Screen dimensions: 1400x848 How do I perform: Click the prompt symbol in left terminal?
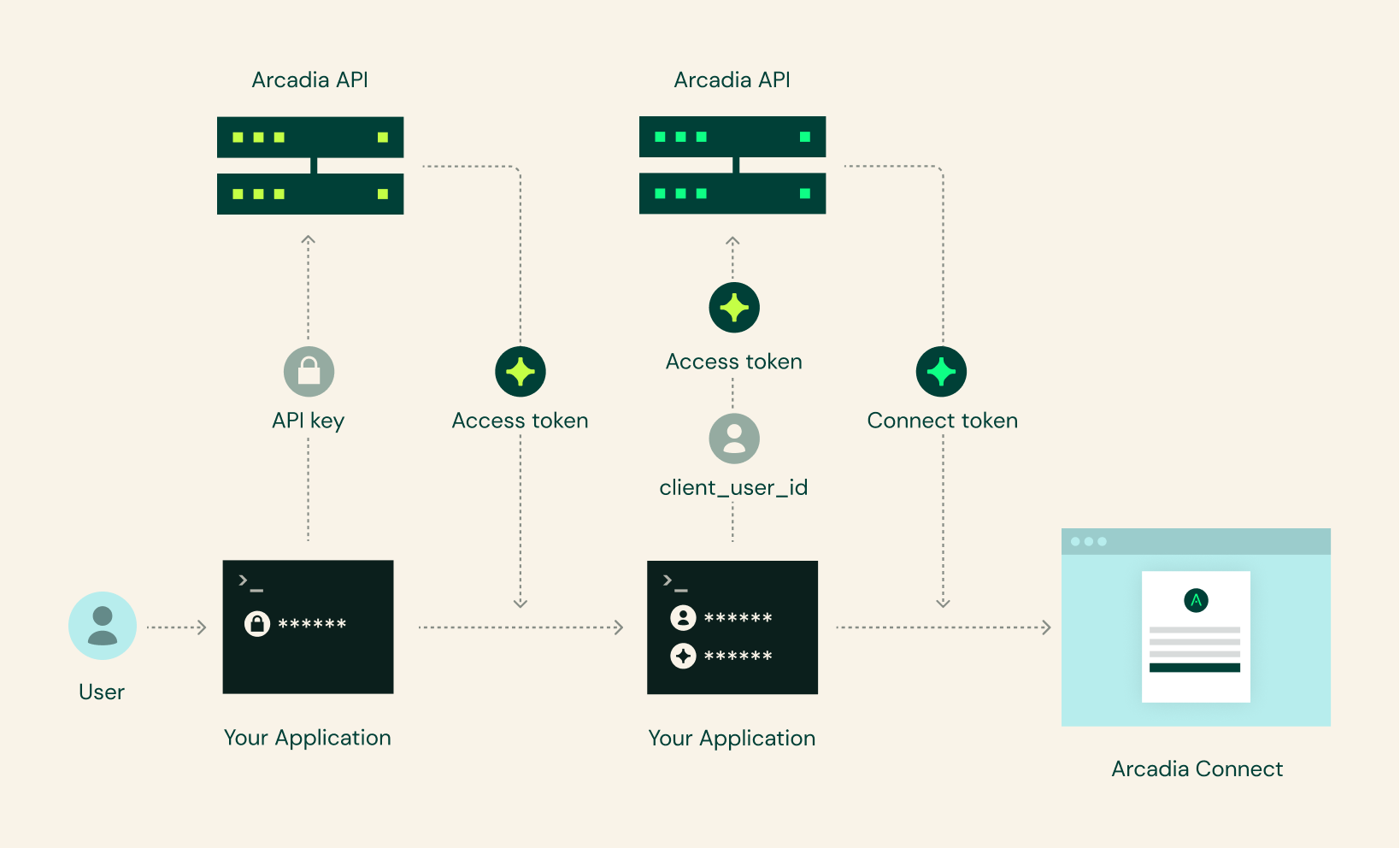[x=250, y=584]
